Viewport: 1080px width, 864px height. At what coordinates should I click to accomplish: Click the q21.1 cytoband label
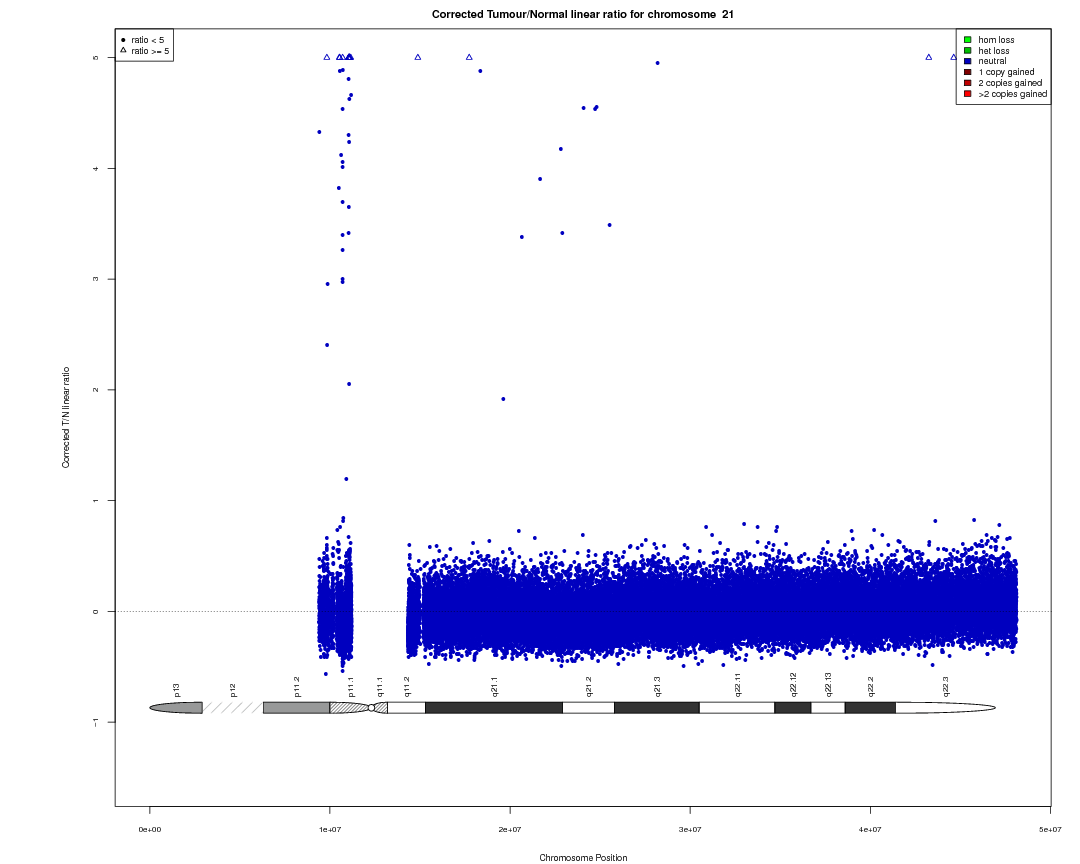[x=494, y=687]
